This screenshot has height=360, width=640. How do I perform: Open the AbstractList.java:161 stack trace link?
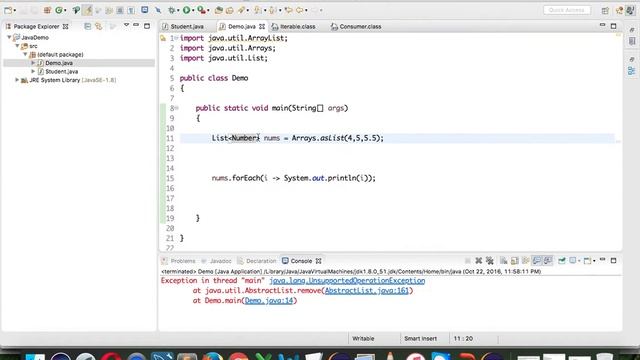click(x=367, y=291)
